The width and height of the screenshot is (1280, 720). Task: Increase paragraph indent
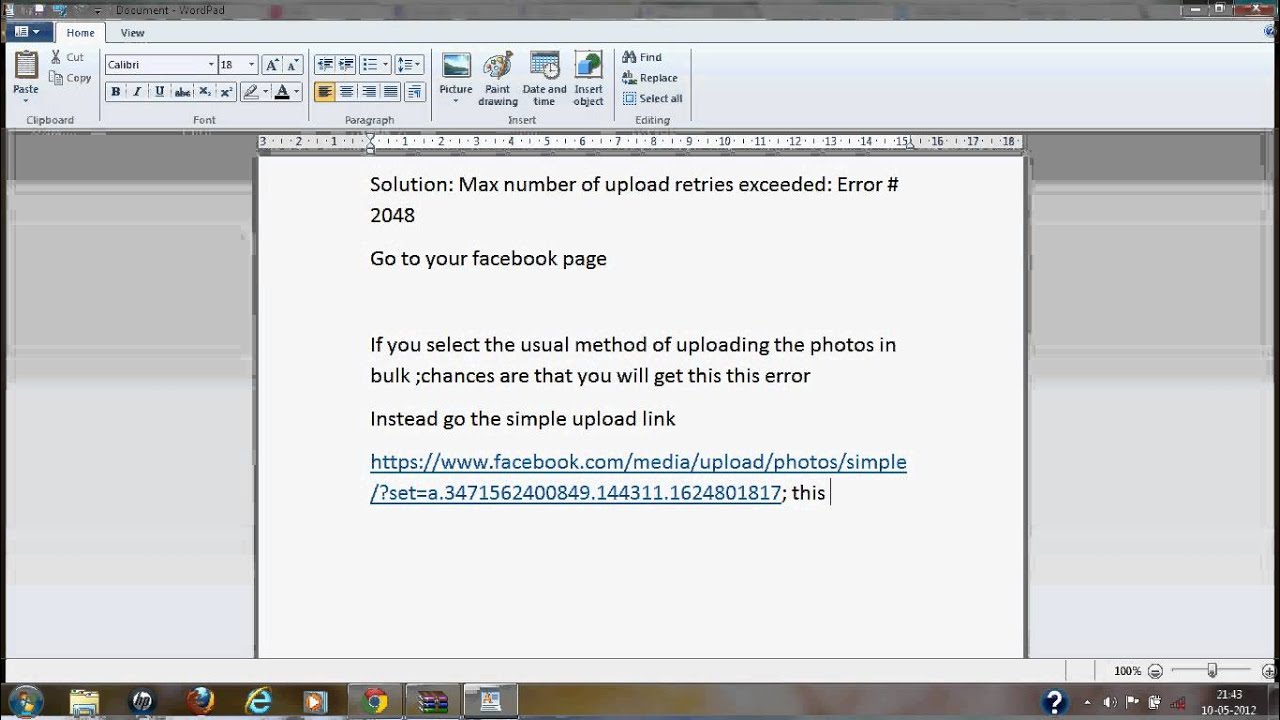tap(346, 65)
